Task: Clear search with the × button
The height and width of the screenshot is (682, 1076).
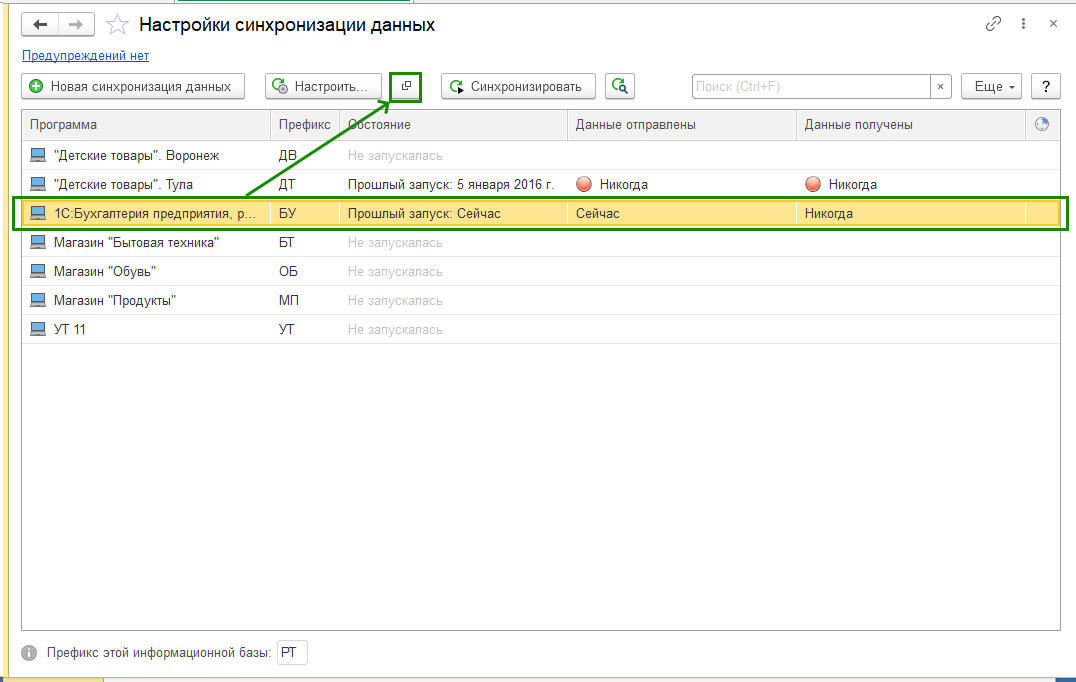Action: pos(941,86)
